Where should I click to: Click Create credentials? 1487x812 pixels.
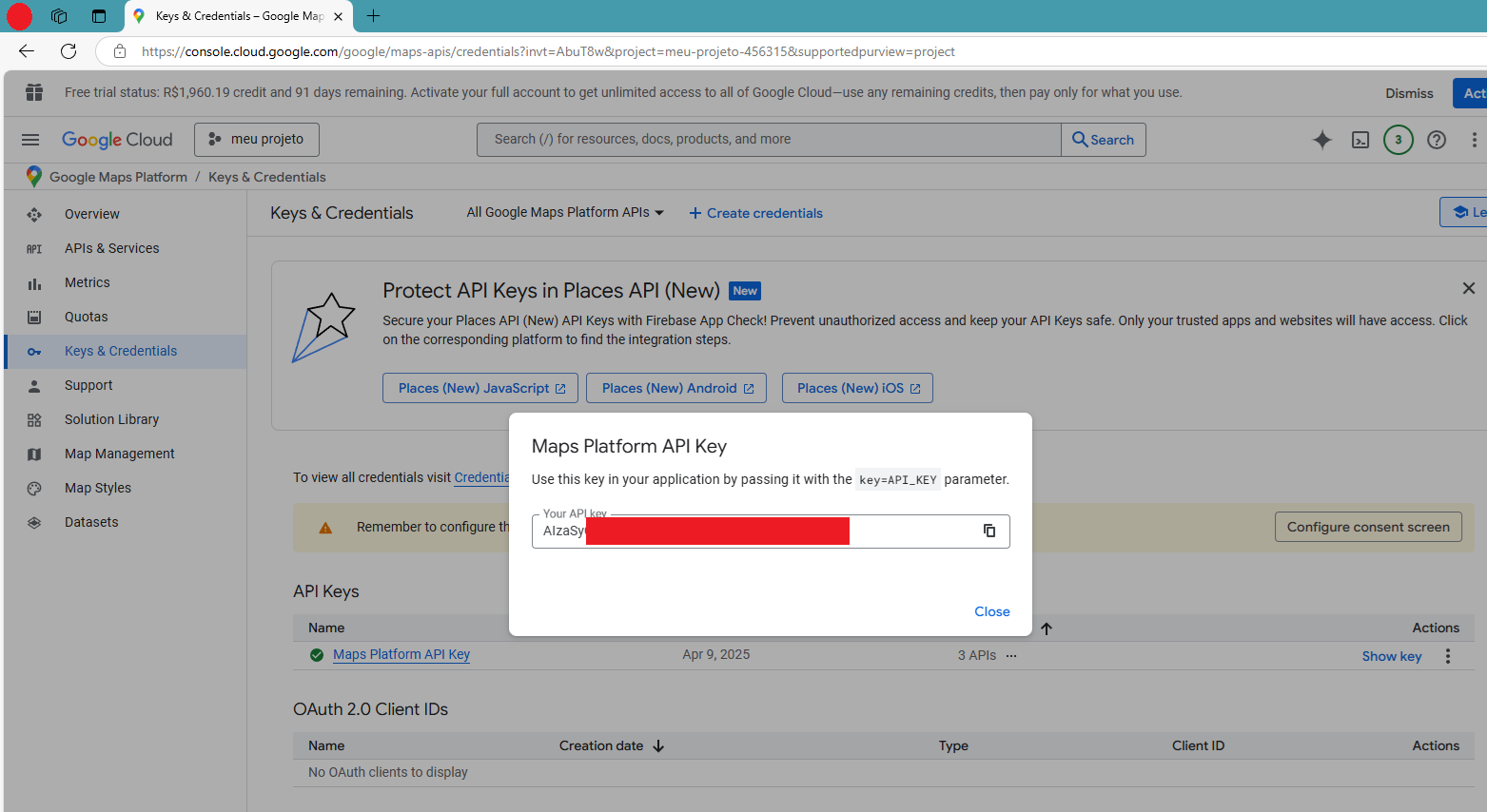[755, 213]
